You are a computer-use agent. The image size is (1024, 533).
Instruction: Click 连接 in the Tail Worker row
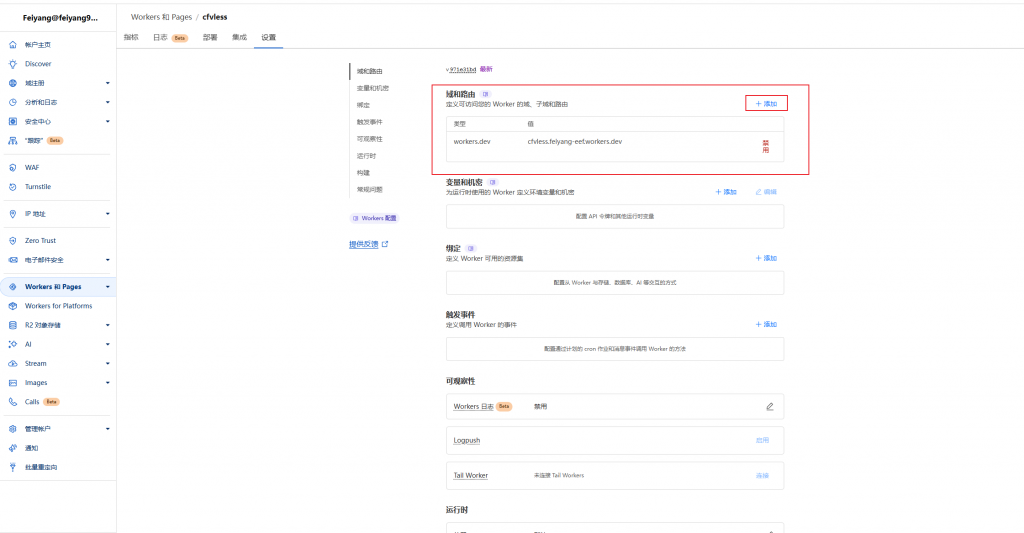pyautogui.click(x=762, y=476)
